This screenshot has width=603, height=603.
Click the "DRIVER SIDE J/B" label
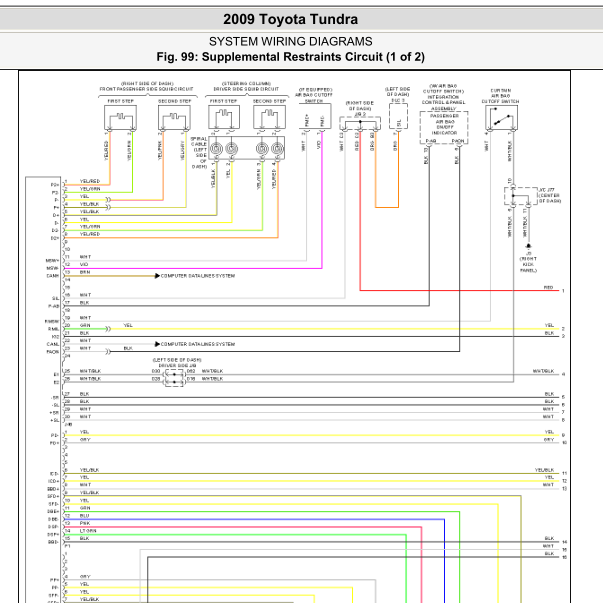coord(178,365)
